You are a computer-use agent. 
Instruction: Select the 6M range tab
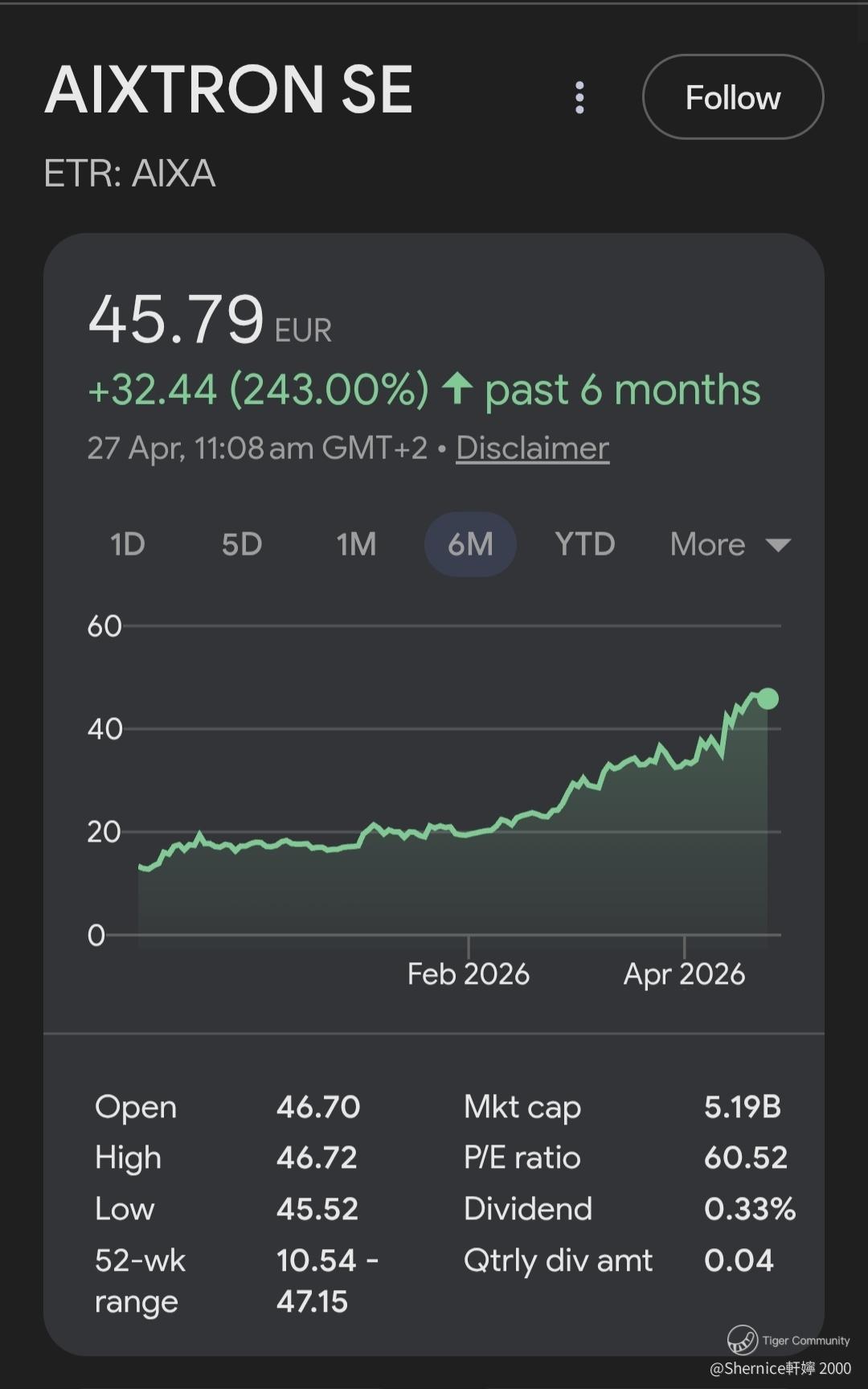click(x=470, y=544)
